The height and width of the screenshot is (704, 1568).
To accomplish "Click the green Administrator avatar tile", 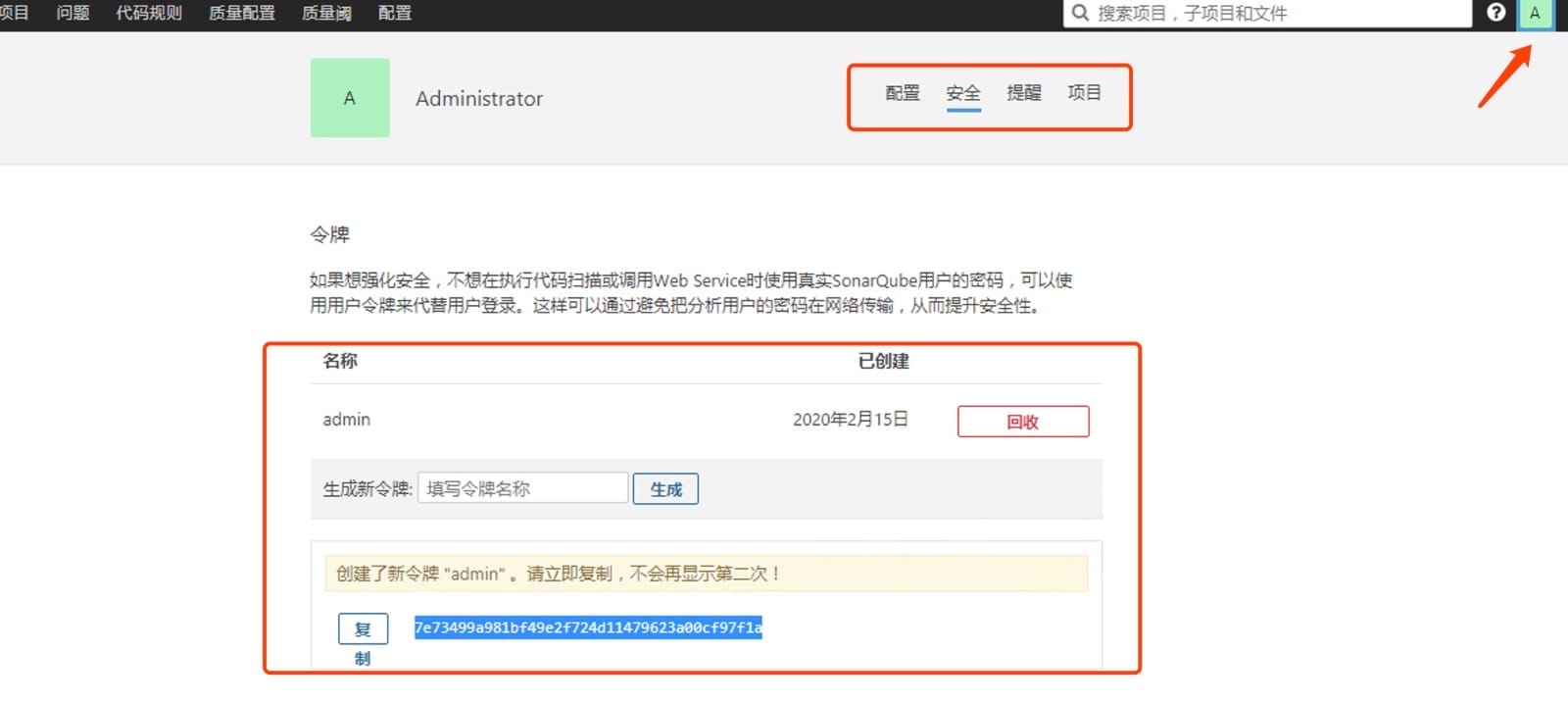I will point(350,98).
